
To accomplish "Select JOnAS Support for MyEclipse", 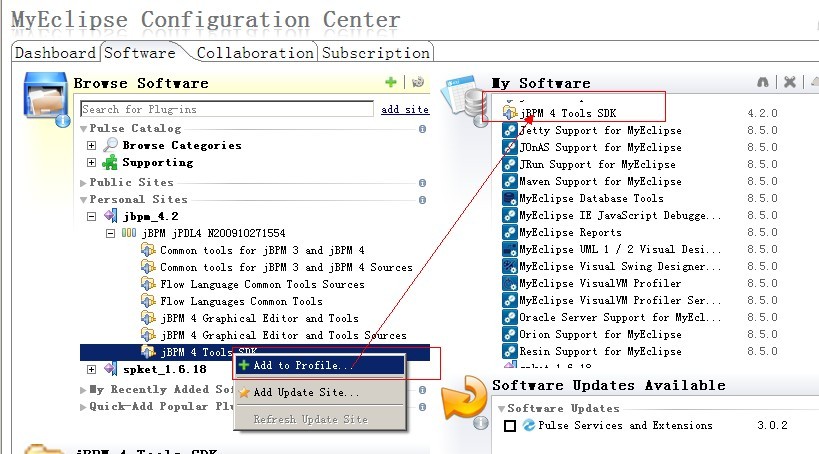I will [x=600, y=147].
